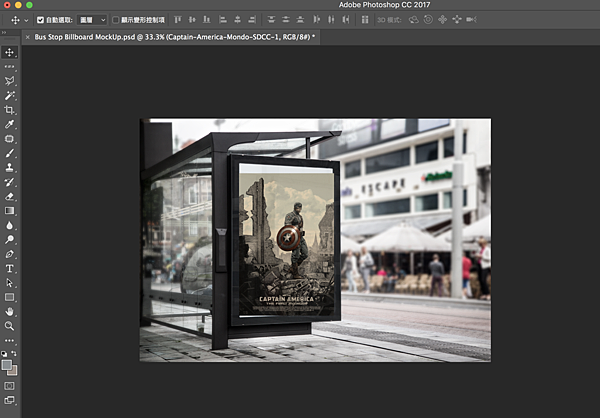Enable the 顯示變形控制項 checkbox
The image size is (600, 418).
coord(115,19)
